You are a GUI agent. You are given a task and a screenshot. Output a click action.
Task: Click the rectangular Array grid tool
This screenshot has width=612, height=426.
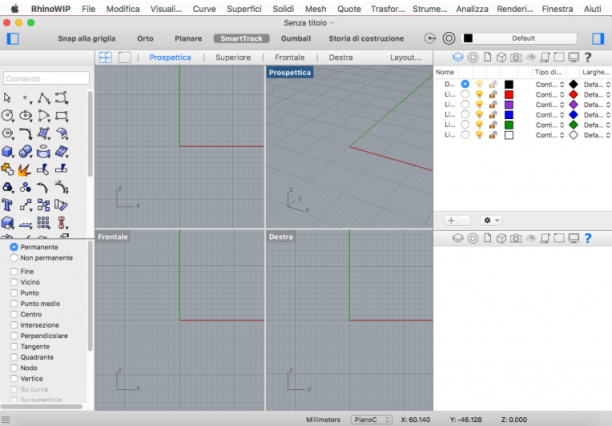[43, 223]
